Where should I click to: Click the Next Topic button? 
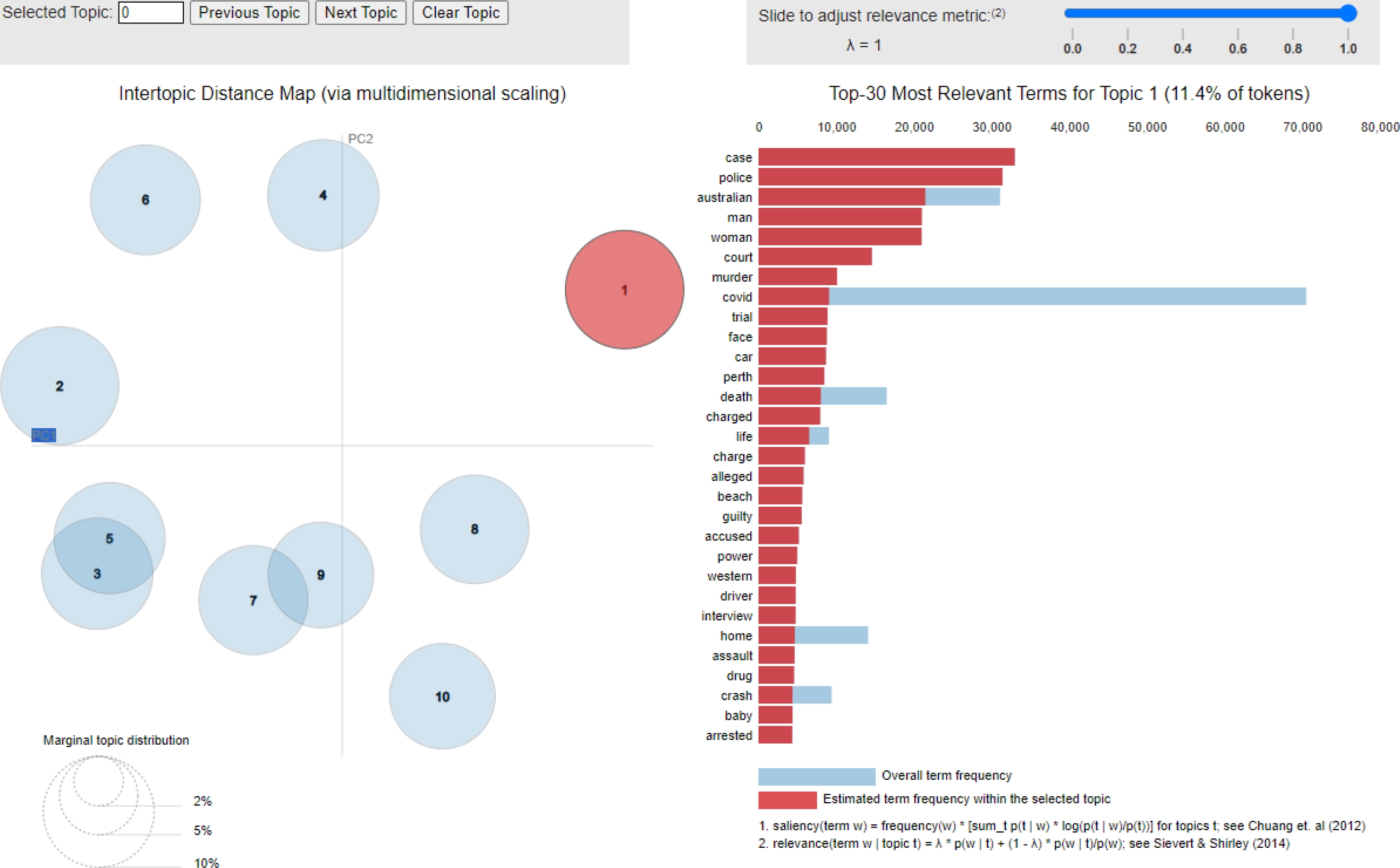pyautogui.click(x=360, y=13)
